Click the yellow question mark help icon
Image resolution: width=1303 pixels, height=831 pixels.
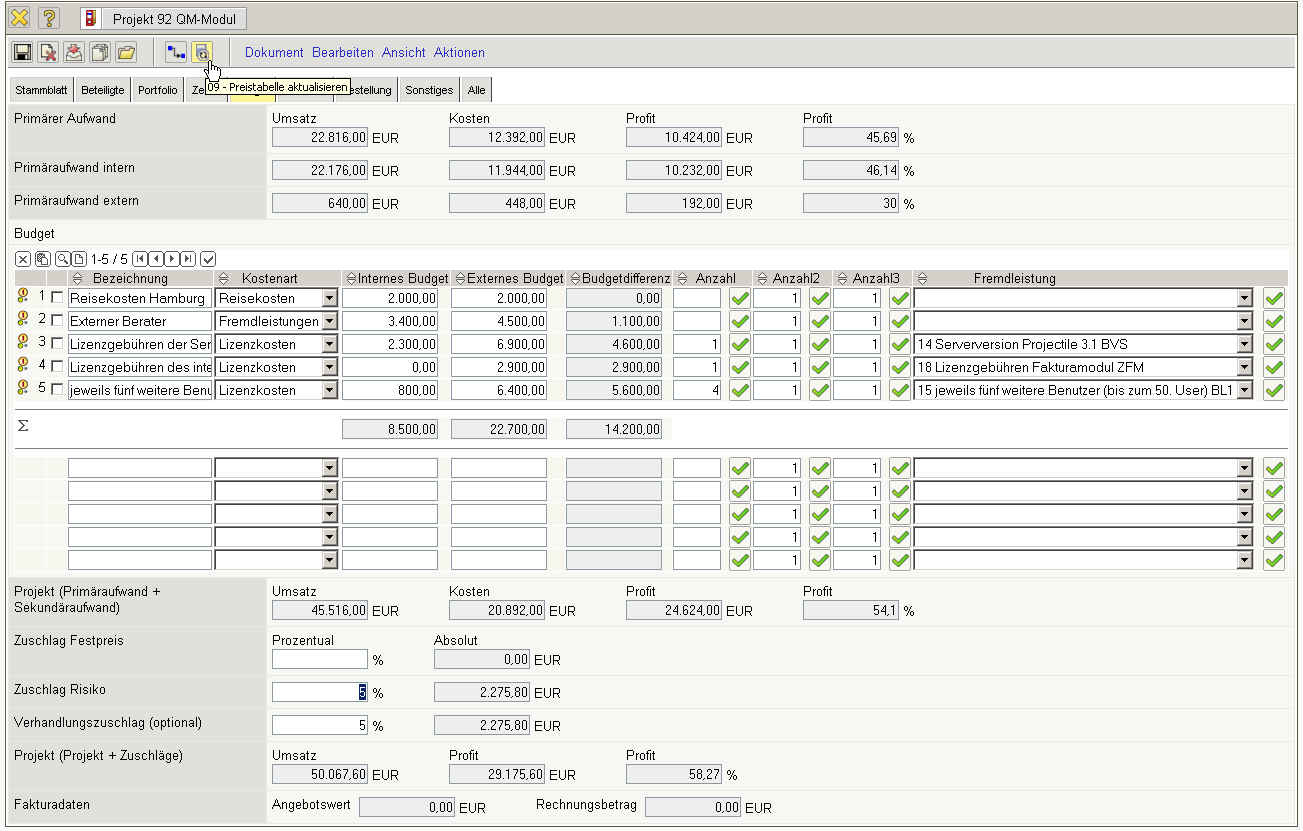(x=49, y=18)
